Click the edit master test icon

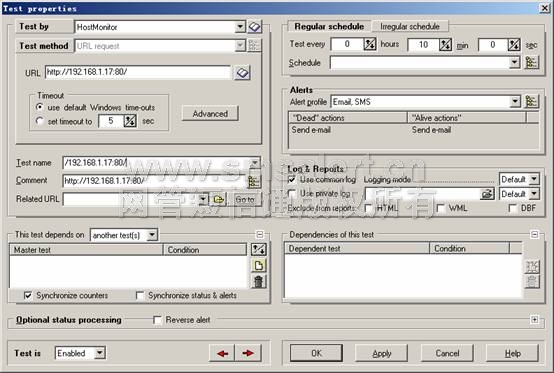coord(259,249)
